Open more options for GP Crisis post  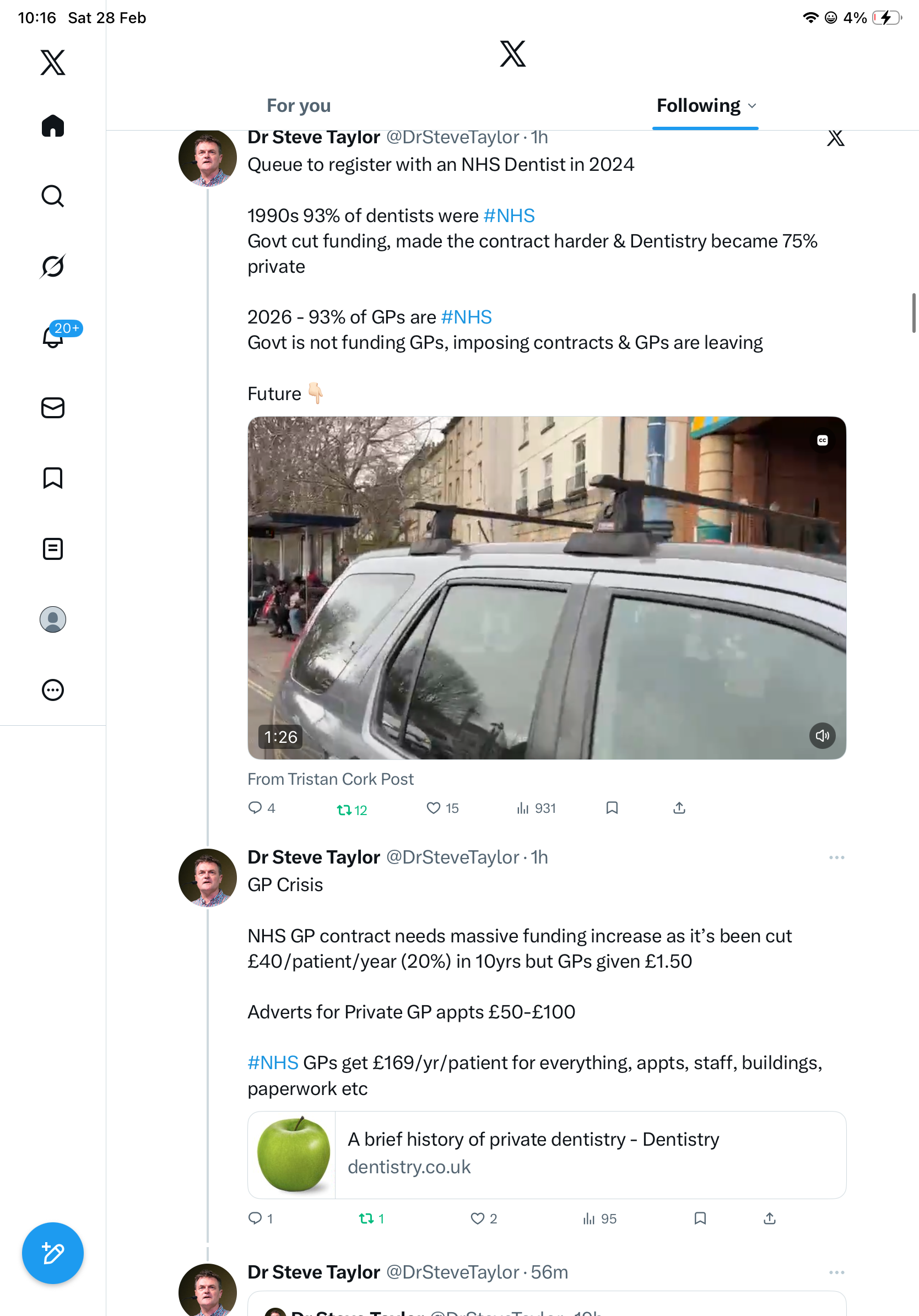pyautogui.click(x=836, y=857)
